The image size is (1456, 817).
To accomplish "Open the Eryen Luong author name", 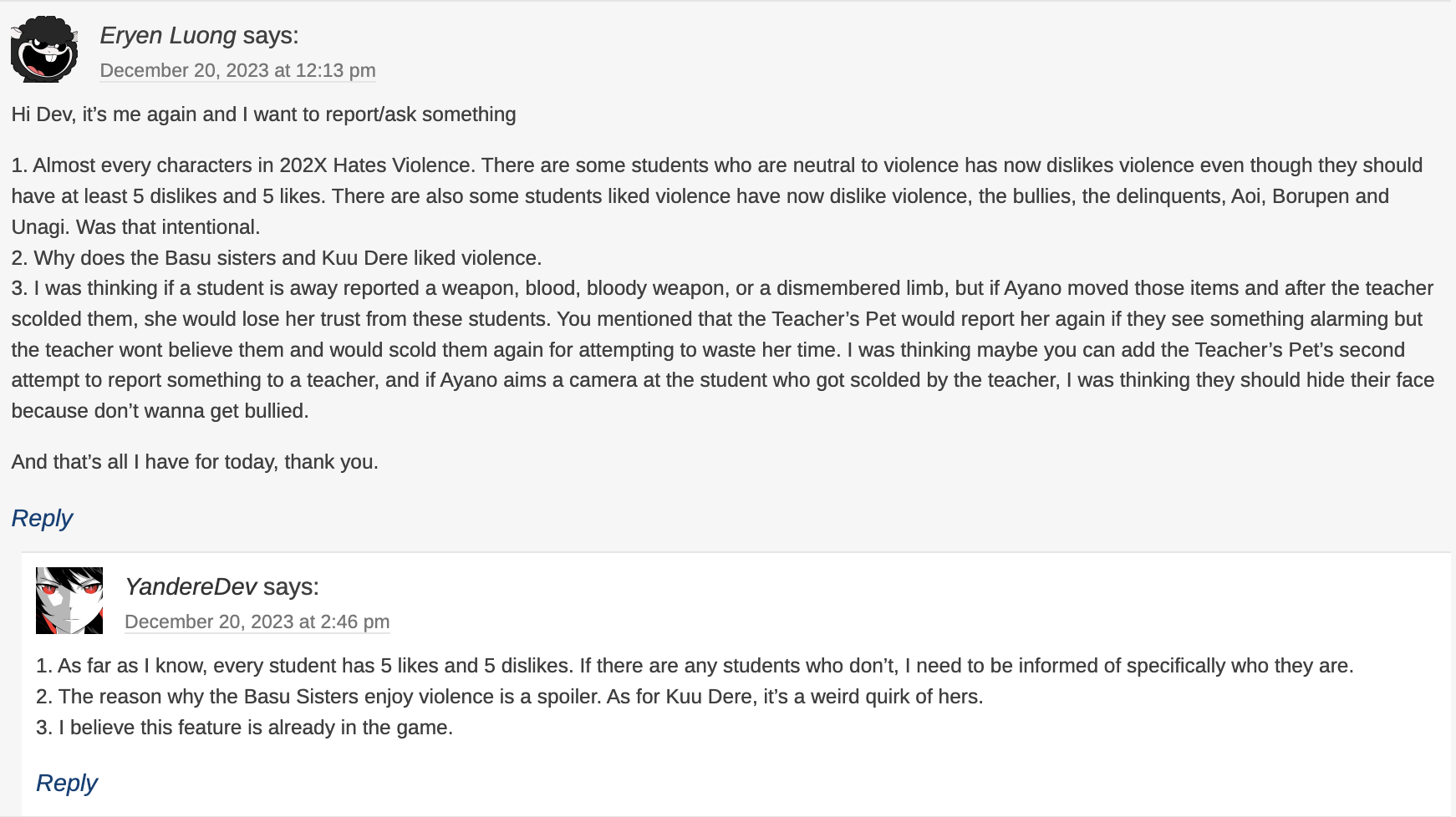I will 168,36.
